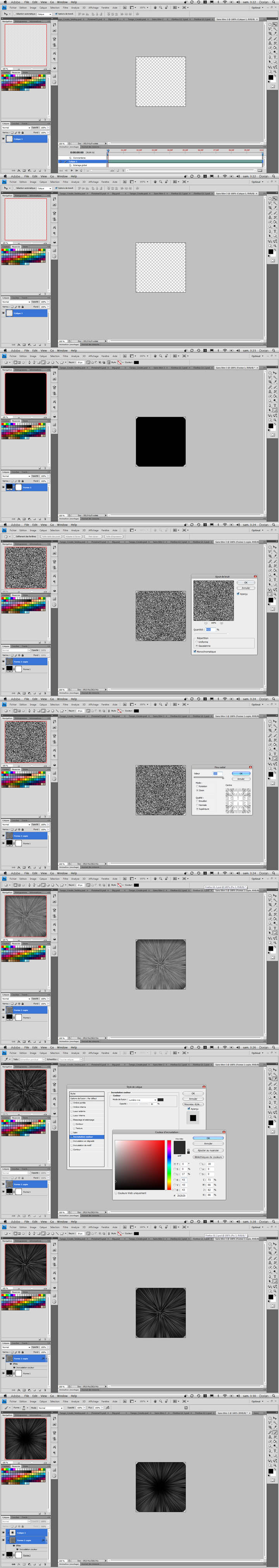Screen dimensions: 279x1568
Task: Click OK in the Couleur d'incrustation picker
Action: 208,1138
